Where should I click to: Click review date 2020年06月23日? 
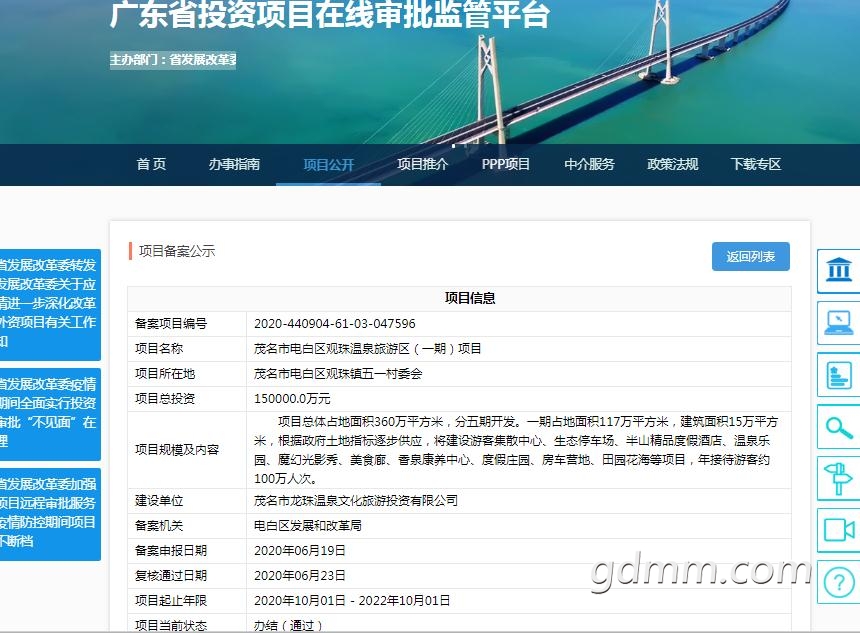pos(299,575)
